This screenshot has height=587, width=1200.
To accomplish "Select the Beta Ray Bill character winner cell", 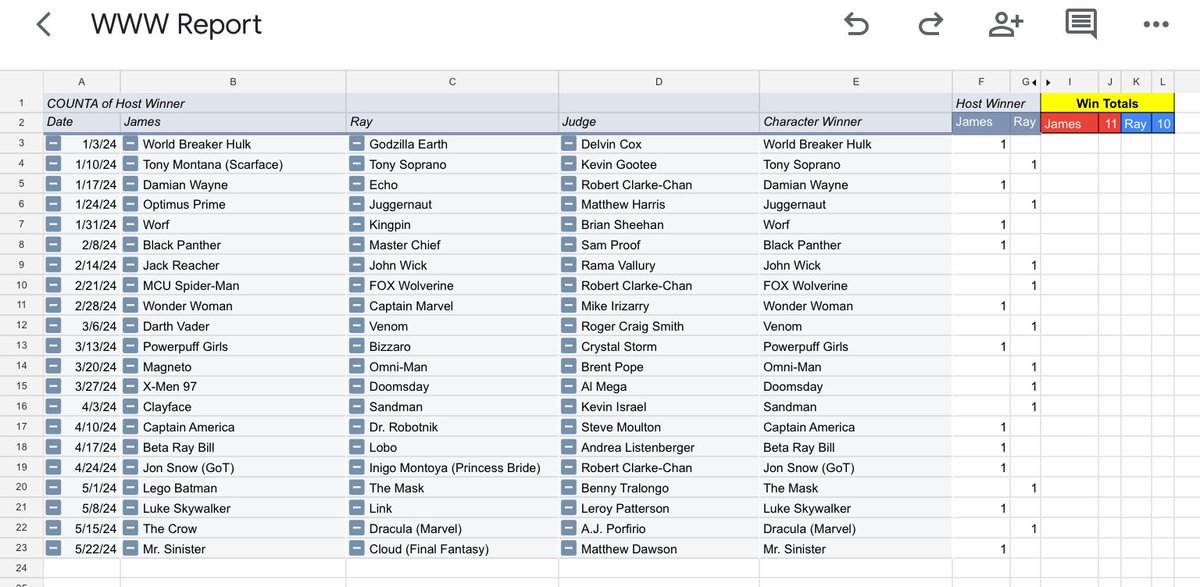I will (x=856, y=447).
